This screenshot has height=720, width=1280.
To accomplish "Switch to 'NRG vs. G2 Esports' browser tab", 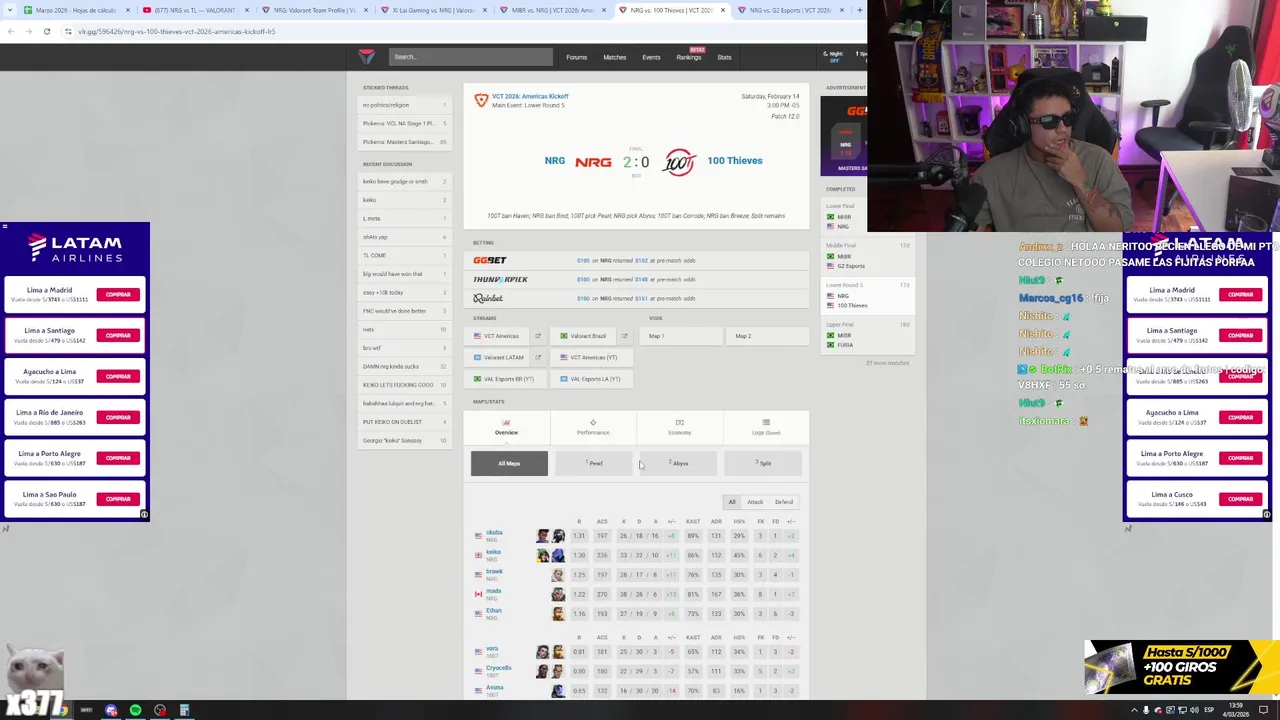I will pos(791,10).
